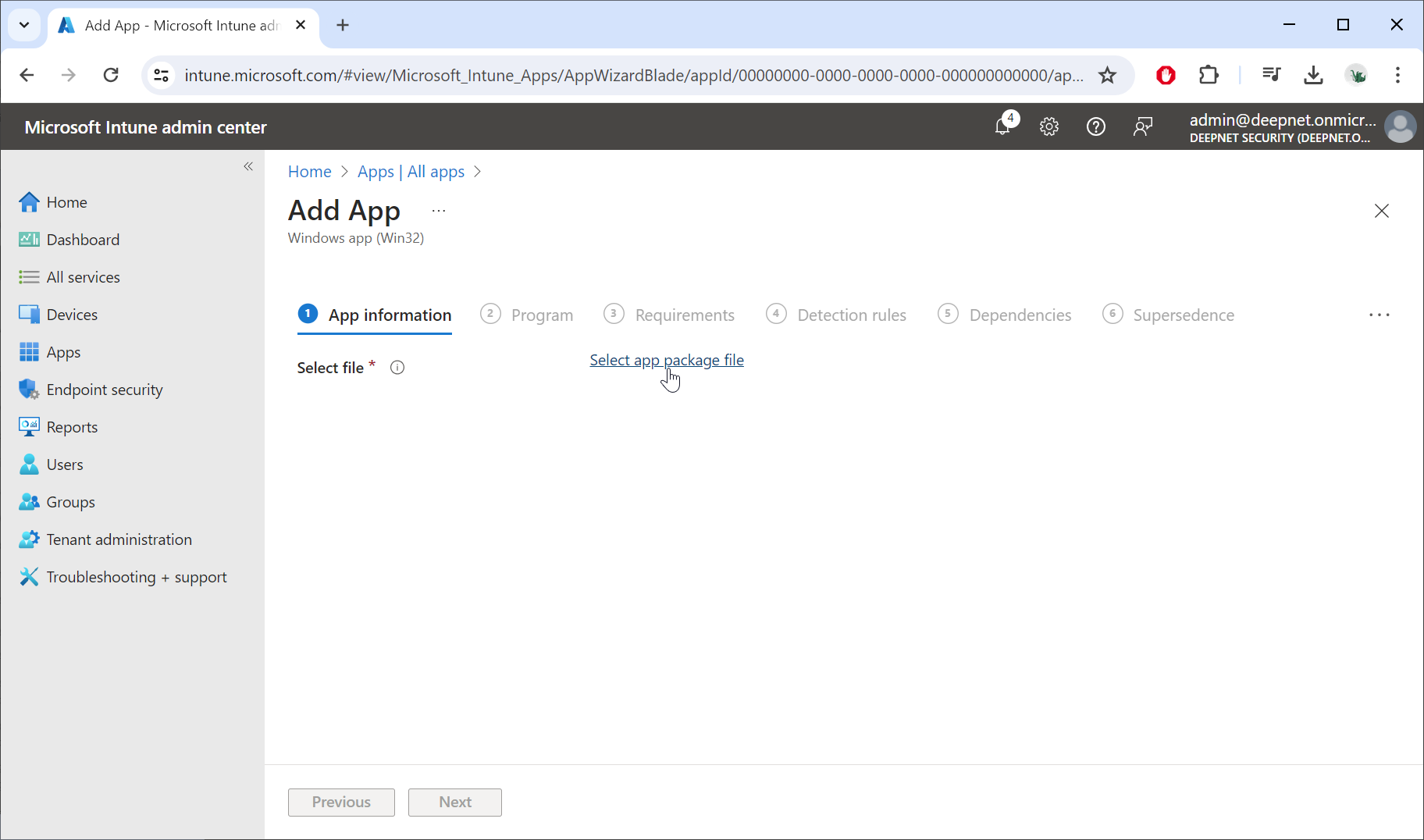Open the Feedback icon in header
This screenshot has width=1424, height=840.
tap(1143, 126)
